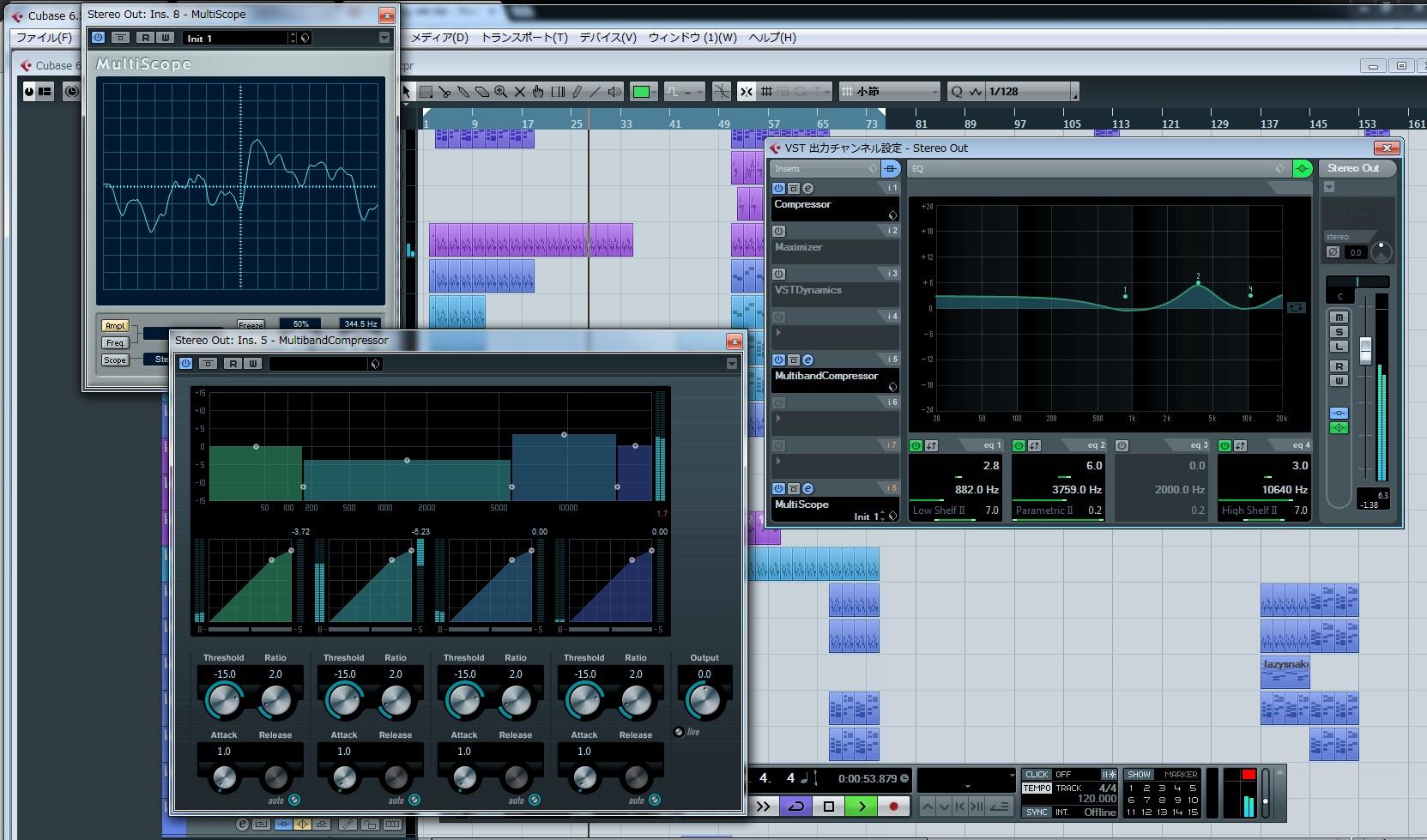Viewport: 1427px width, 840px height.
Task: Open the MultiScope insert editor e icon
Action: click(807, 488)
